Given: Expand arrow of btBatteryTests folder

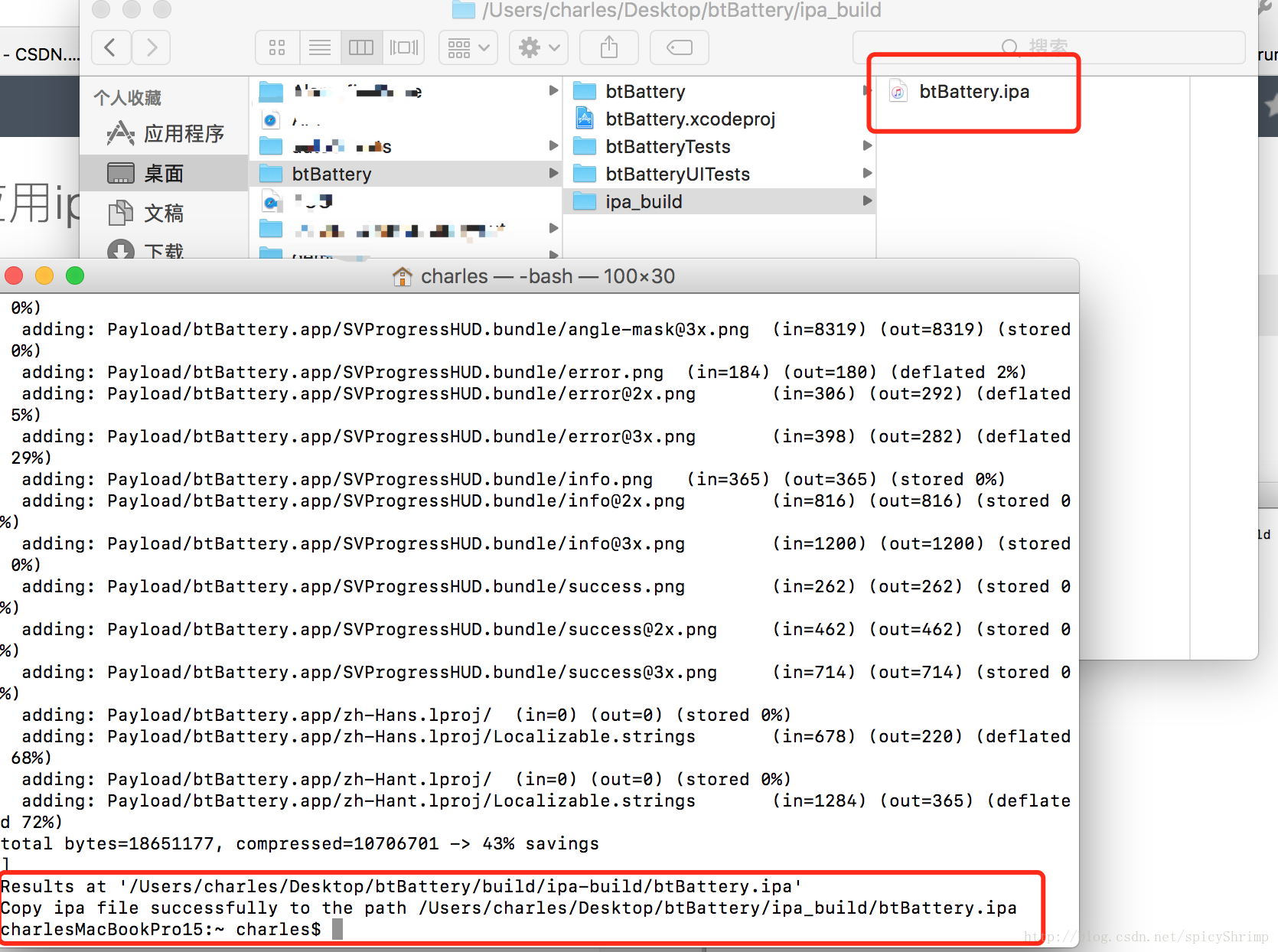Looking at the screenshot, I should coord(867,145).
